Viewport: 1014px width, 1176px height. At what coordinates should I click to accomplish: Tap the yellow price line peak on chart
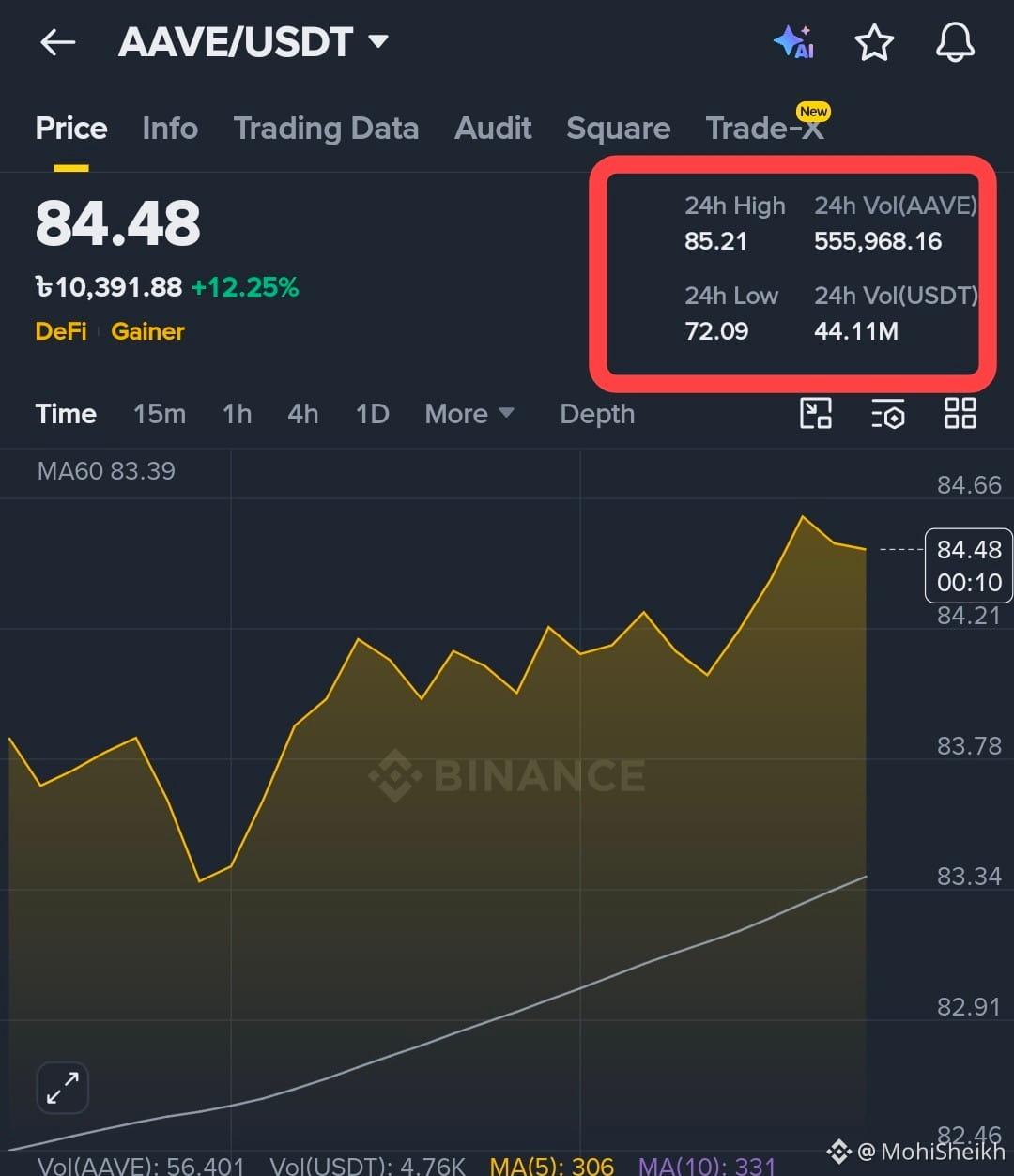pyautogui.click(x=803, y=516)
